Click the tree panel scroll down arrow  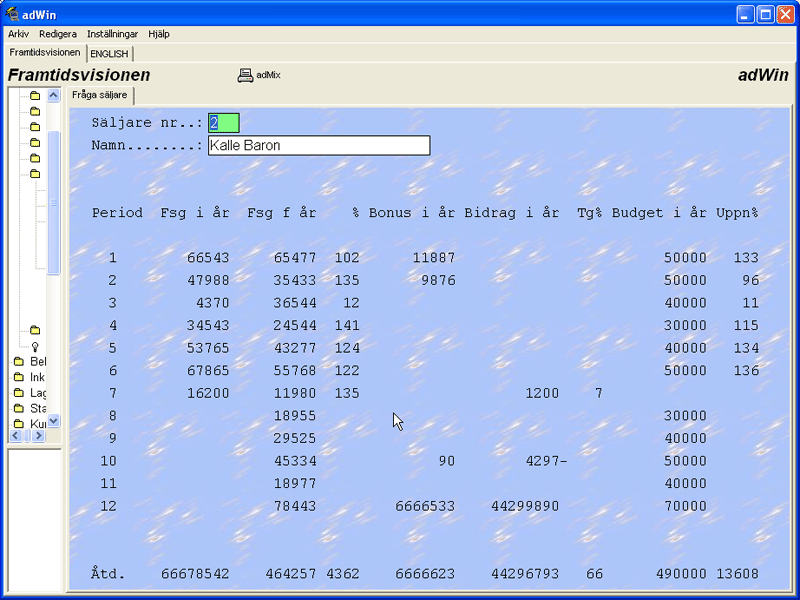point(54,421)
